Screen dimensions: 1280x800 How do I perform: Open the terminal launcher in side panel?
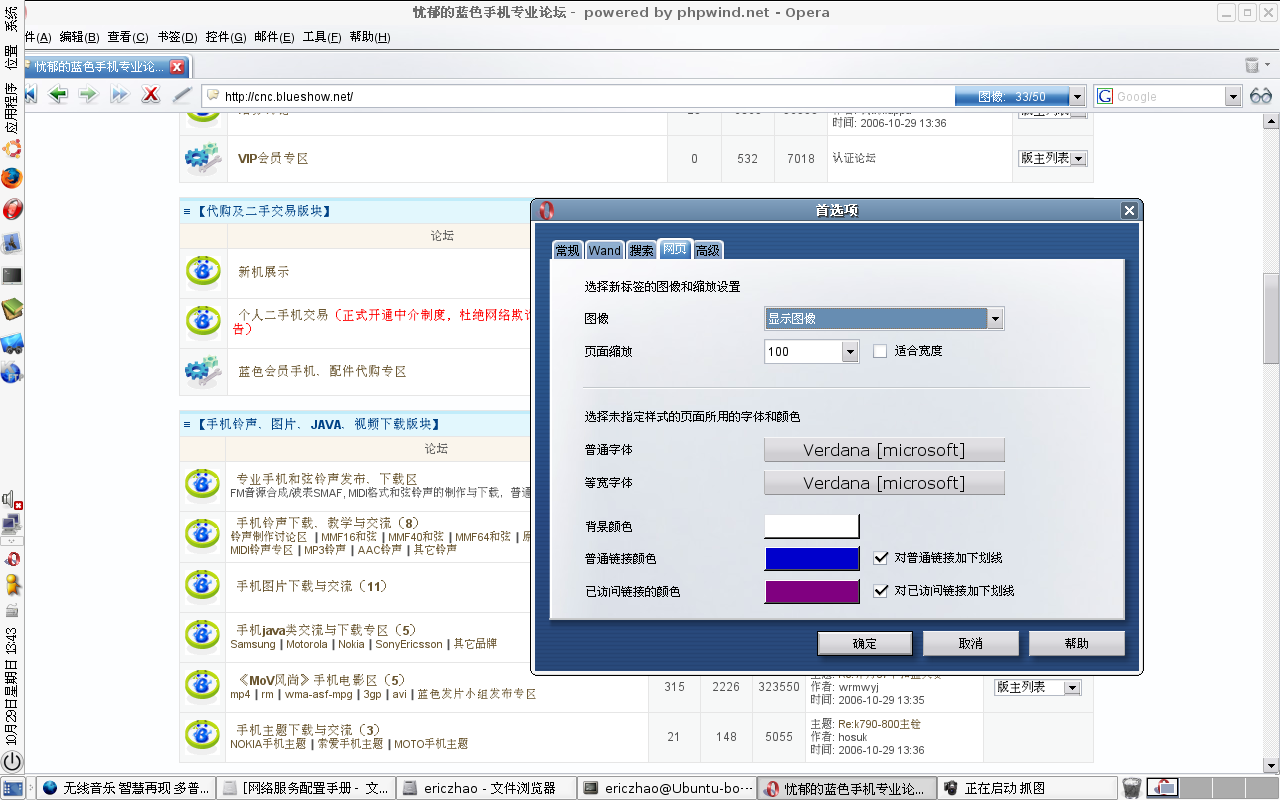pyautogui.click(x=12, y=276)
